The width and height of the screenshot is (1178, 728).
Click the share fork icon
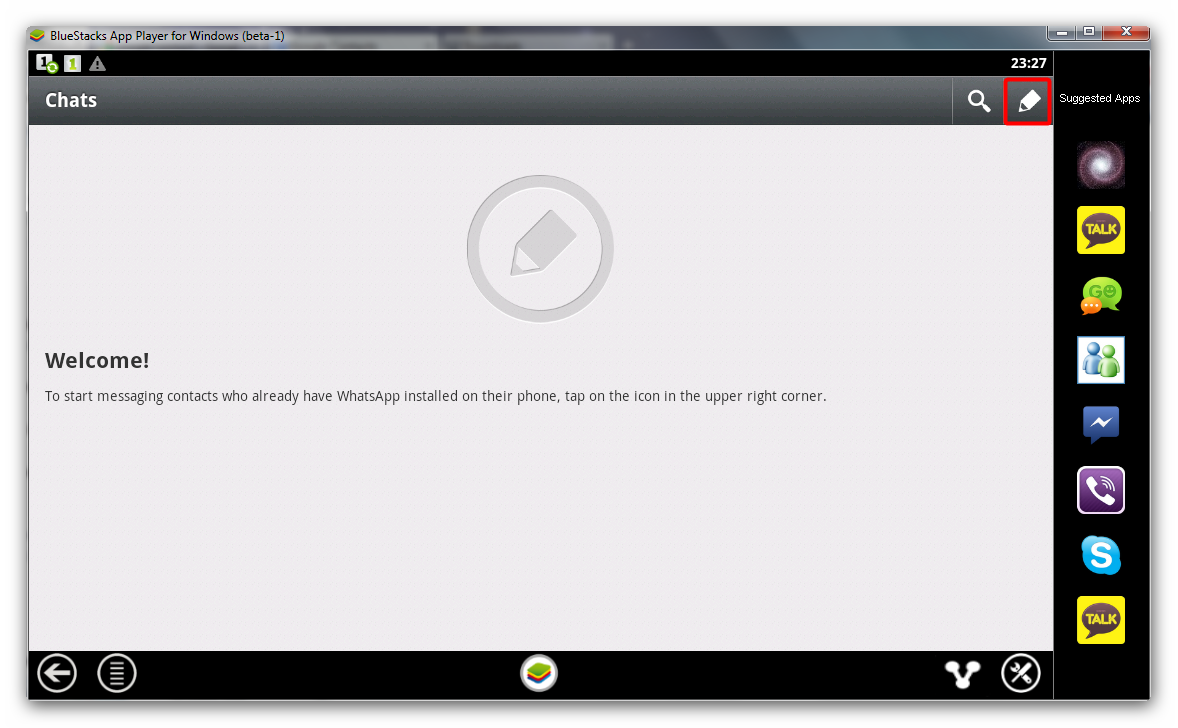tap(962, 673)
